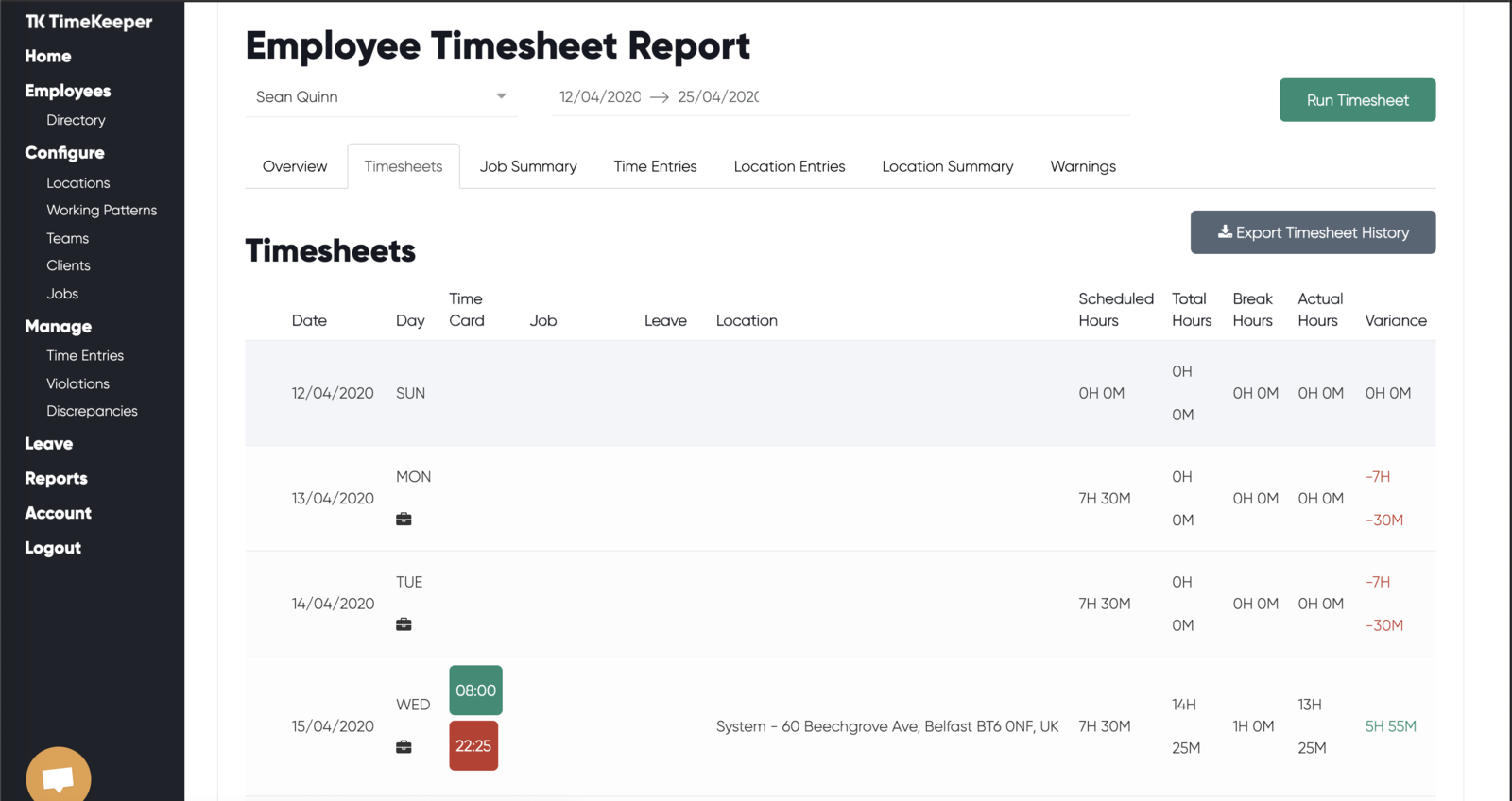This screenshot has height=801, width=1512.
Task: Click Export Timesheet History button
Action: (x=1313, y=232)
